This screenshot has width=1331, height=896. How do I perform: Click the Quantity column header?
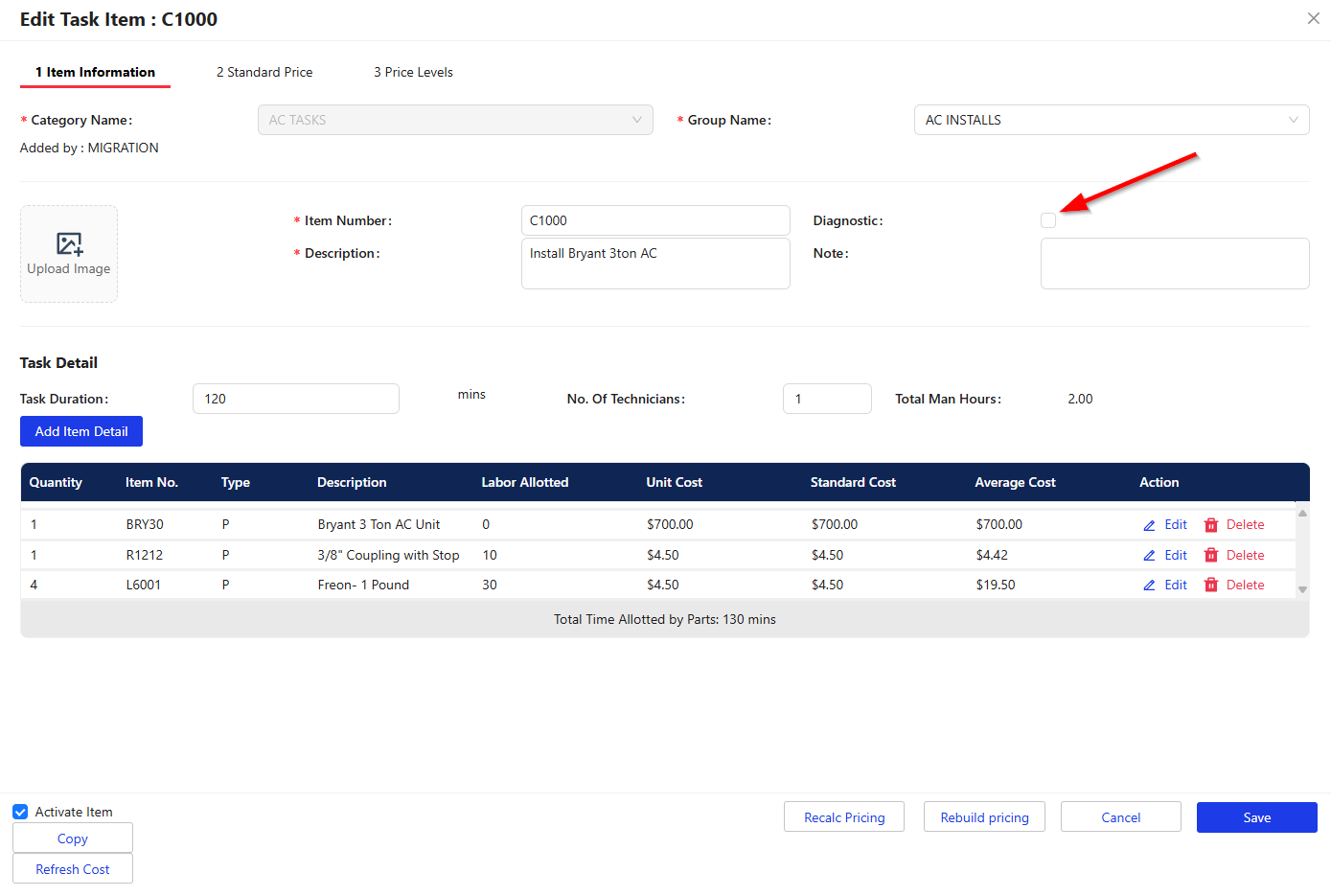coord(56,482)
